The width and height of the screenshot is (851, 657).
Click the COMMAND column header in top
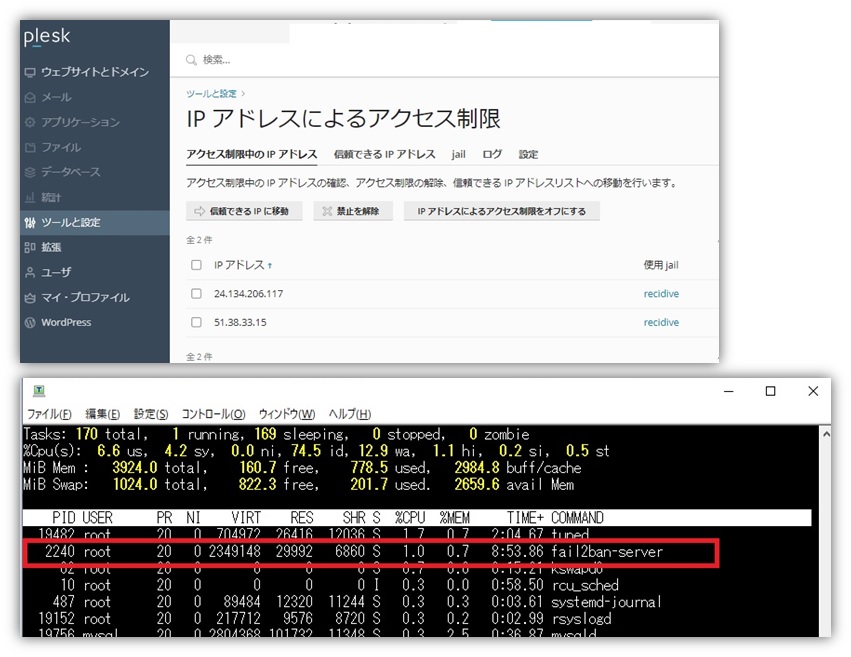[577, 518]
